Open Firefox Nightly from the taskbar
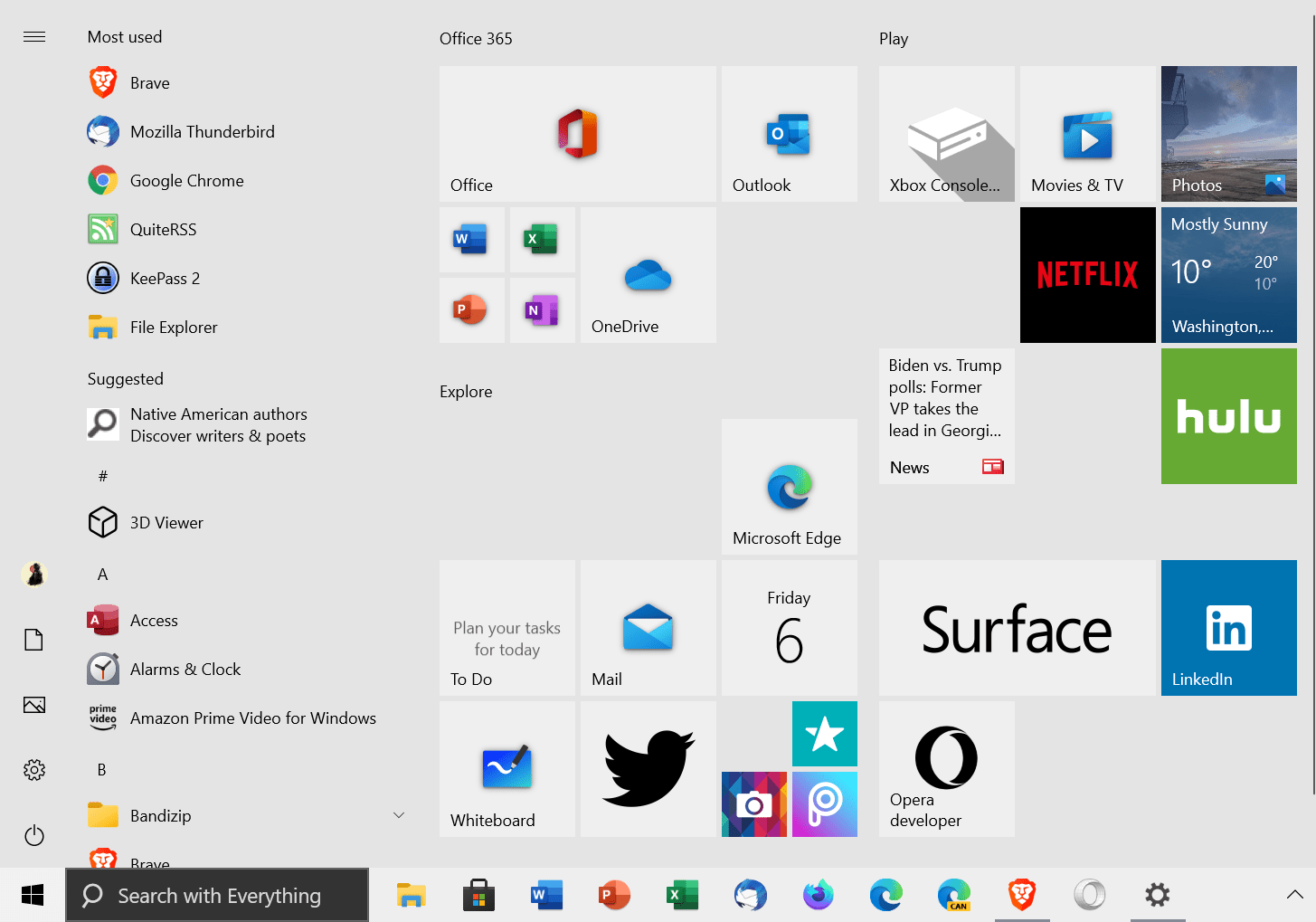This screenshot has height=922, width=1316. click(x=819, y=896)
